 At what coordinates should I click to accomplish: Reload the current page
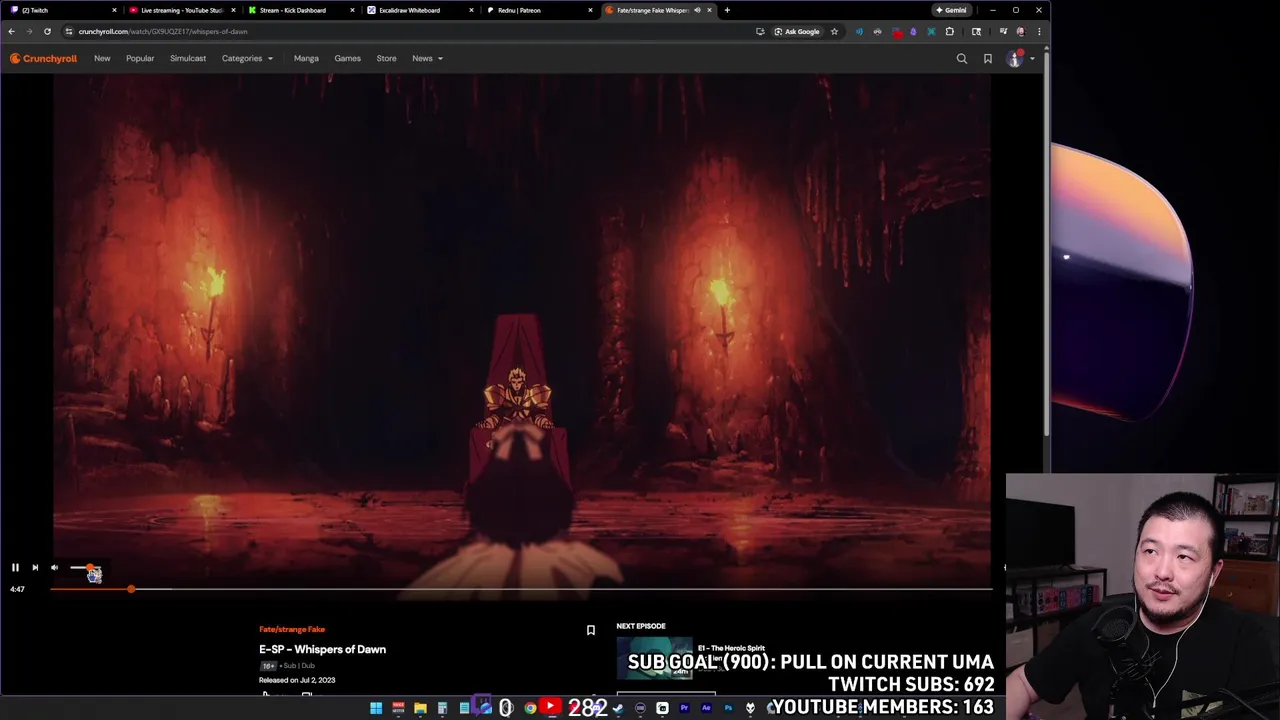47,31
